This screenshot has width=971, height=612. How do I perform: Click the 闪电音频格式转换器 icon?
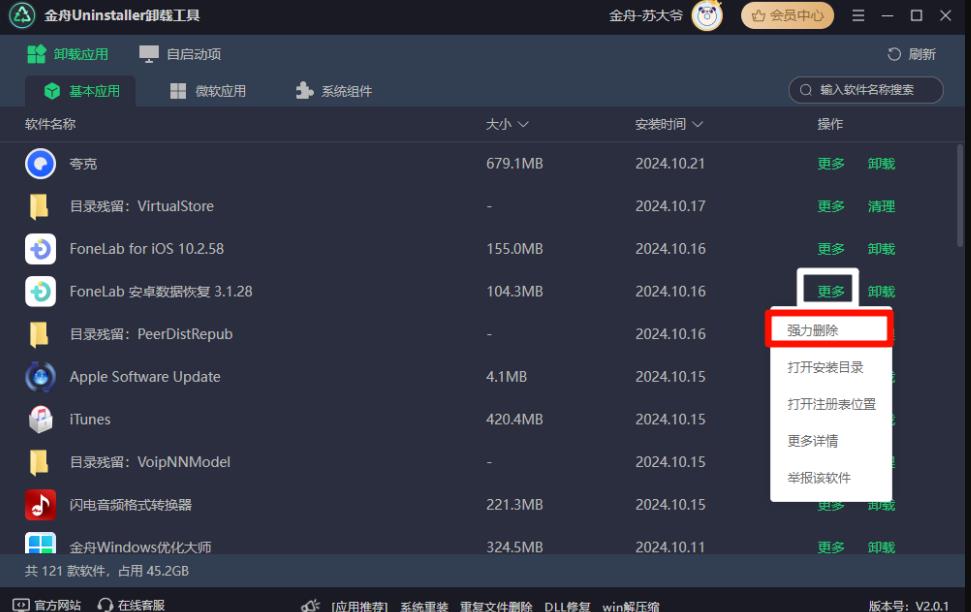coord(40,505)
